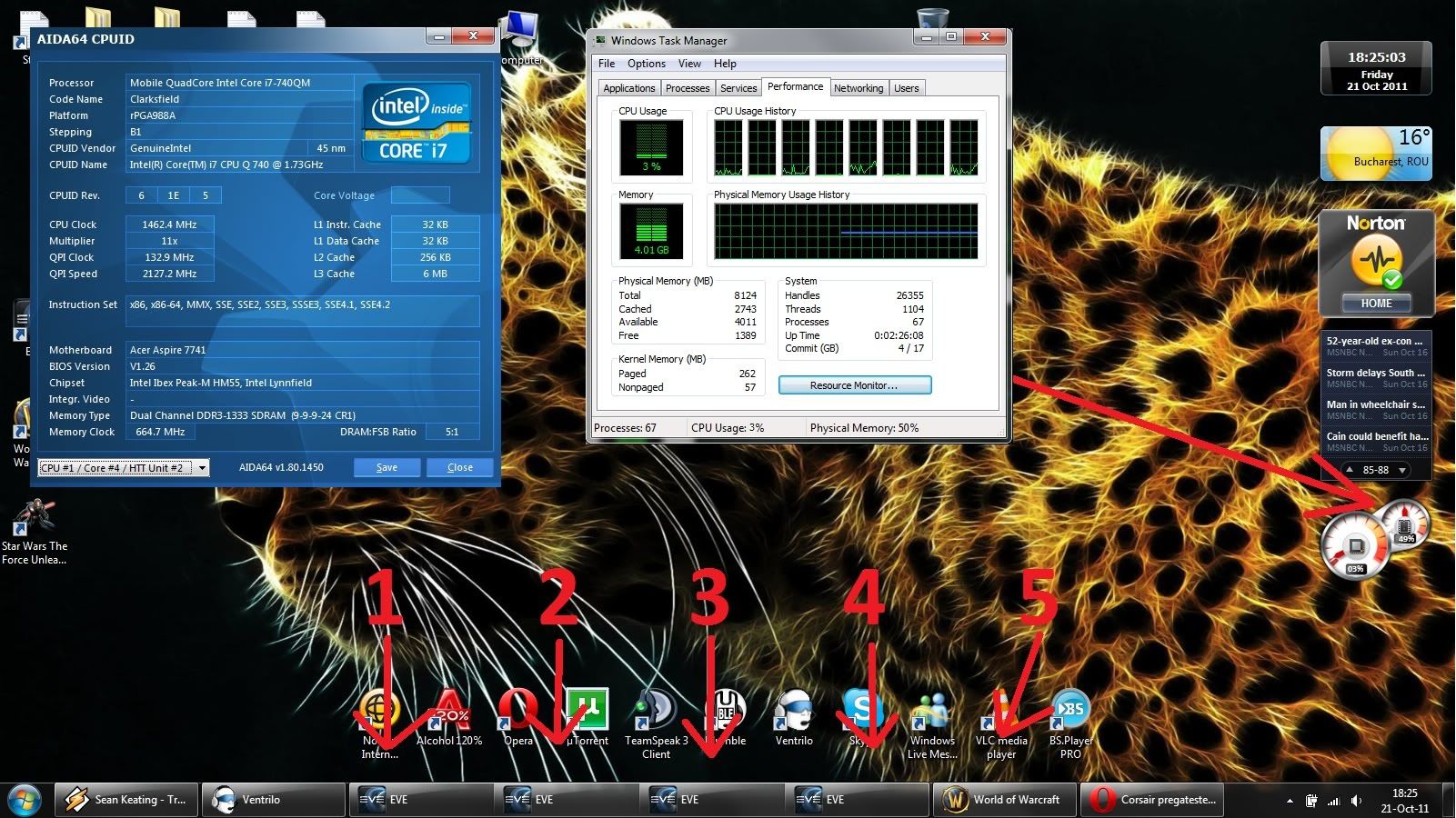Select the Performance tab
Viewport: 1456px width, 818px height.
(795, 86)
